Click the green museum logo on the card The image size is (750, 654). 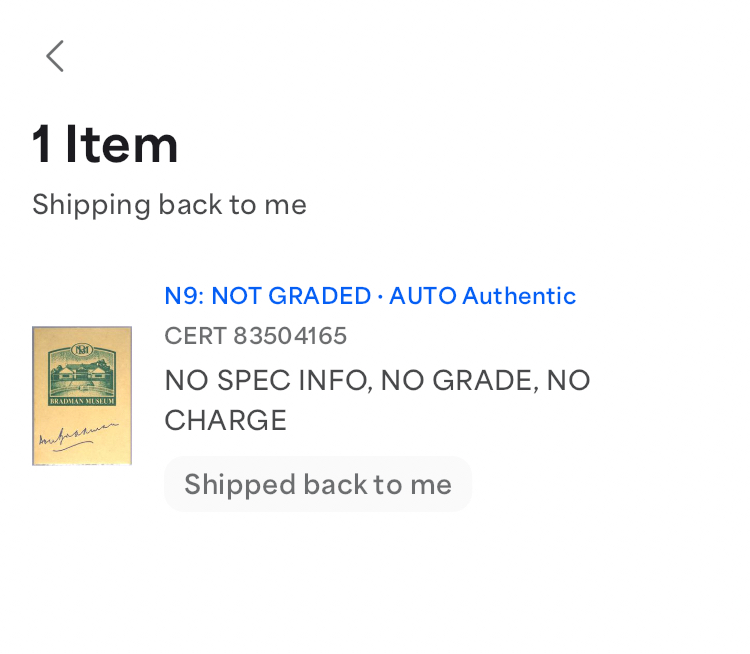click(x=82, y=375)
